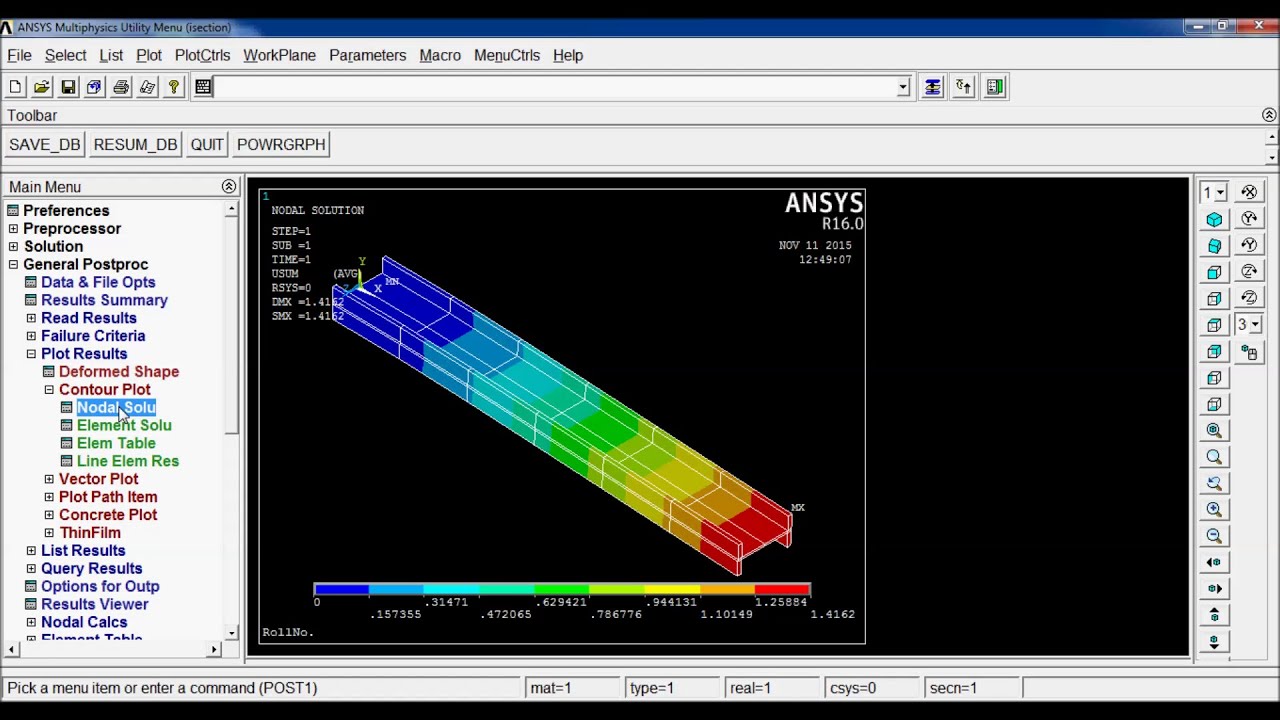Open the command input history dropdown
1280x720 pixels.
[x=903, y=87]
